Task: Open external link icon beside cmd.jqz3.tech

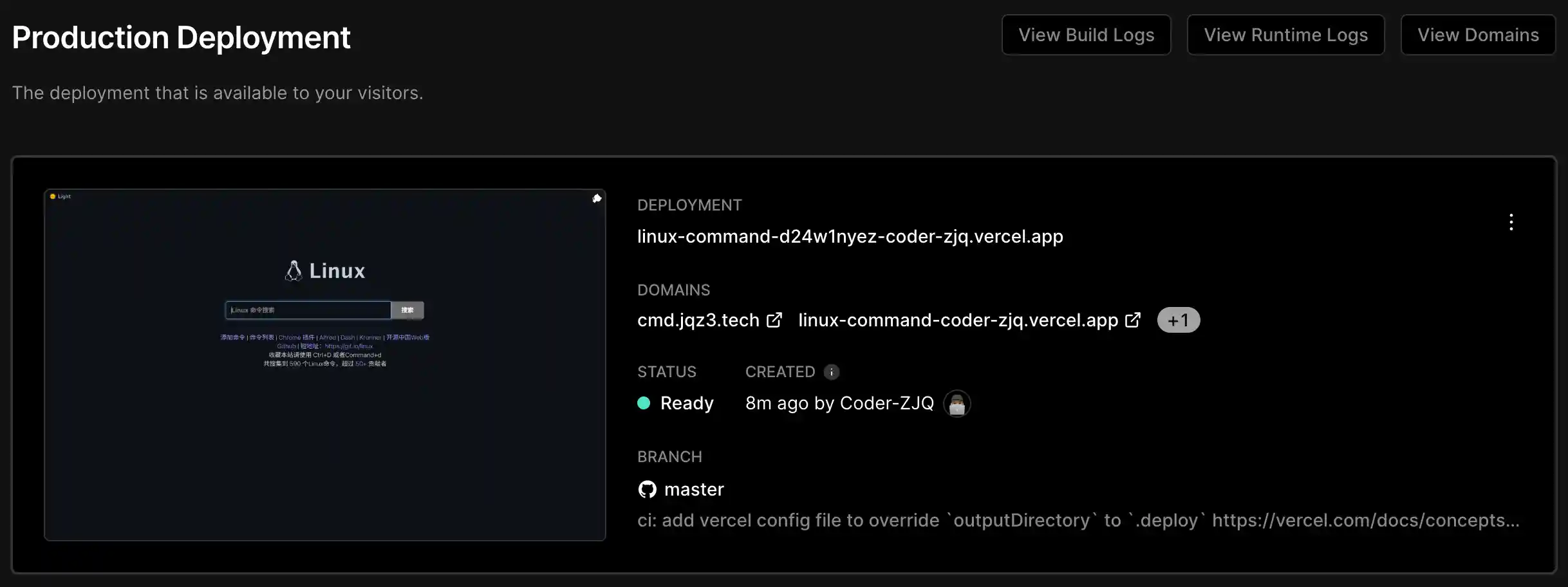Action: (x=774, y=320)
